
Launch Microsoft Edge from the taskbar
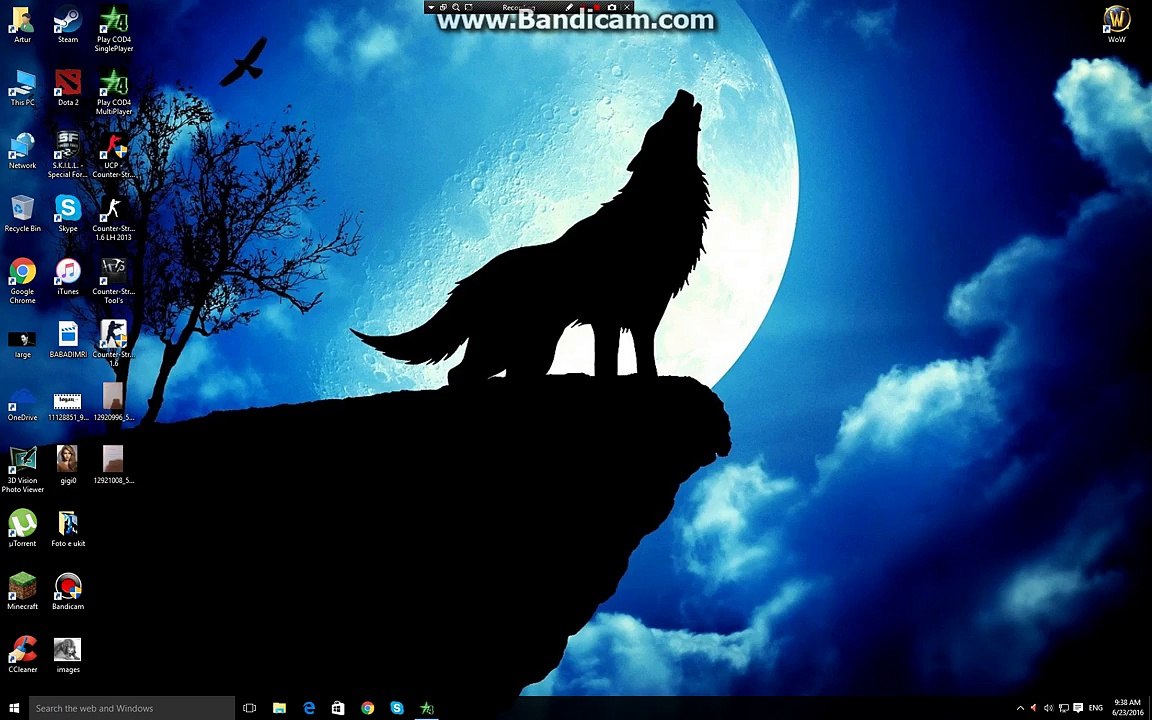pyautogui.click(x=309, y=708)
